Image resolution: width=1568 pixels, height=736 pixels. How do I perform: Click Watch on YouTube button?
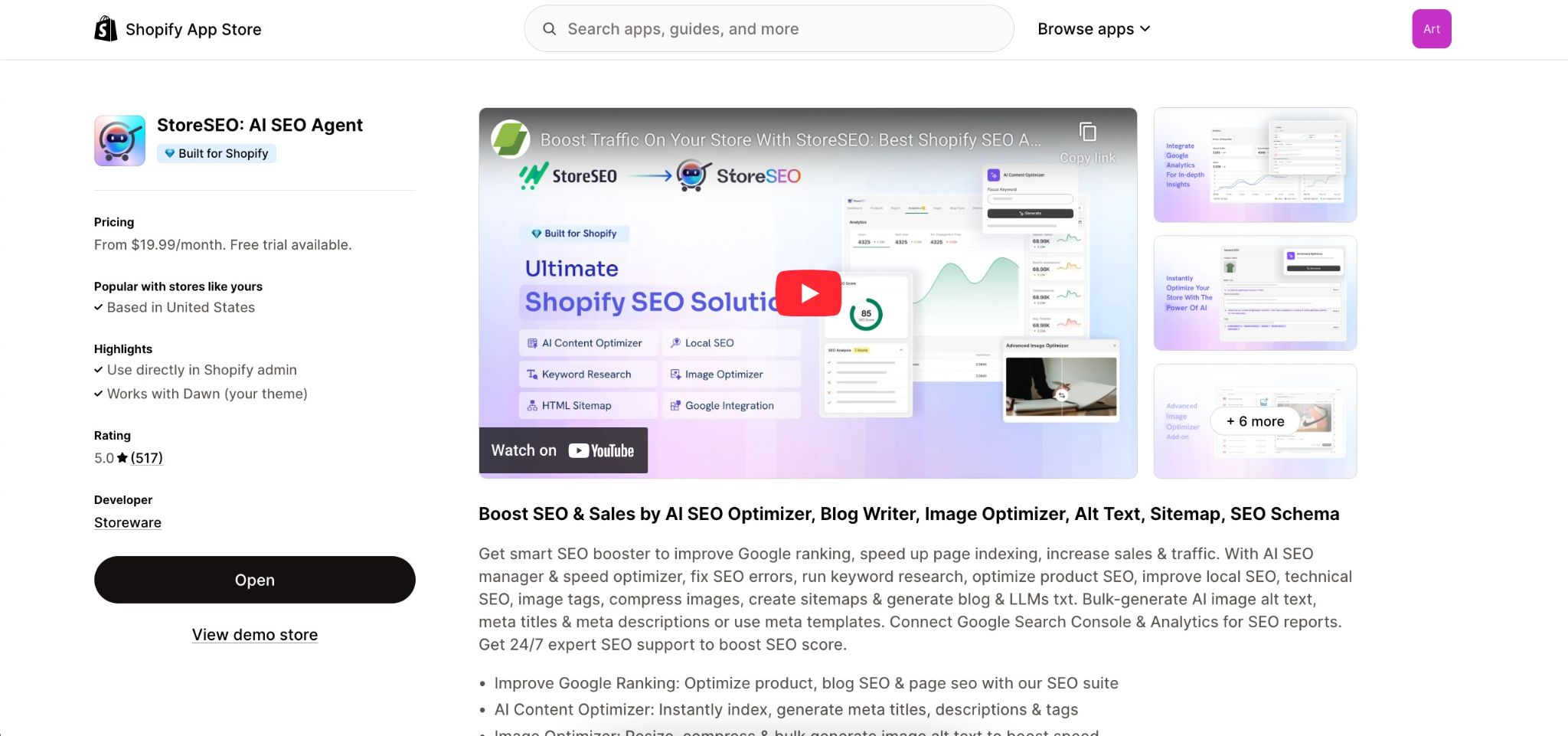[563, 450]
